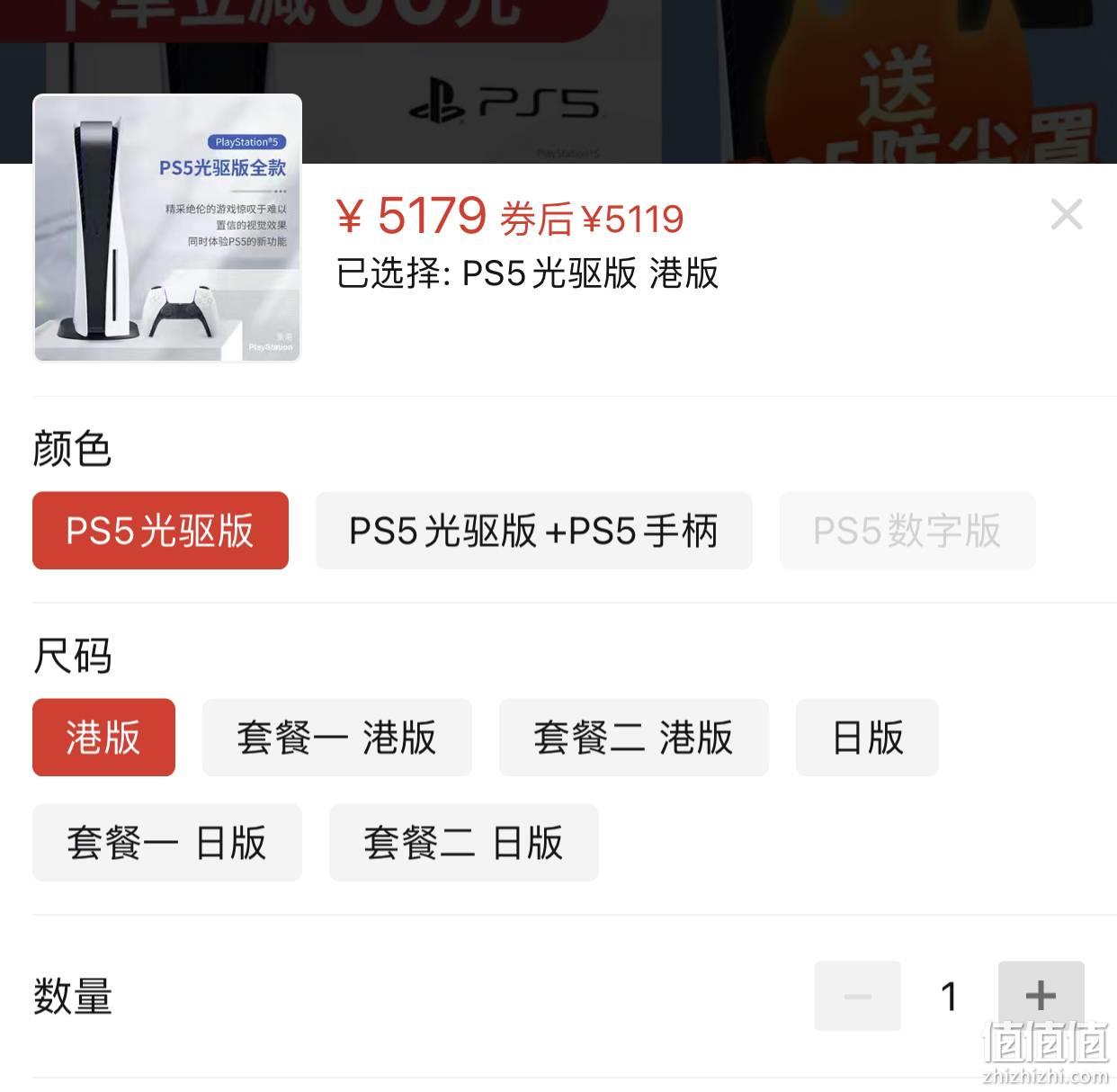Screen dimensions: 1117x1092
Task: Select the greyed PS5数字版 option
Action: (x=907, y=531)
